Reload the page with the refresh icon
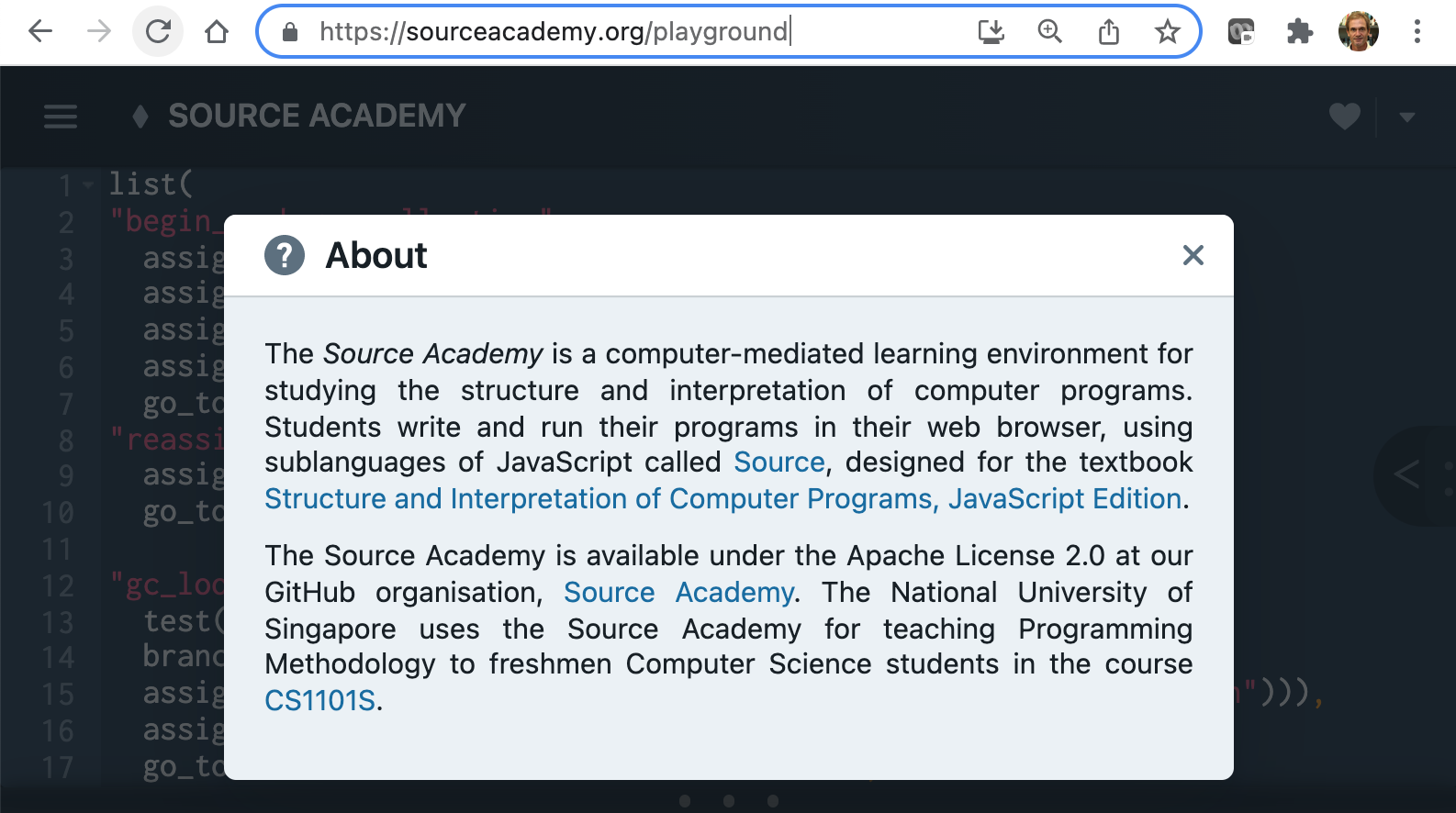The height and width of the screenshot is (813, 1456). 158,32
